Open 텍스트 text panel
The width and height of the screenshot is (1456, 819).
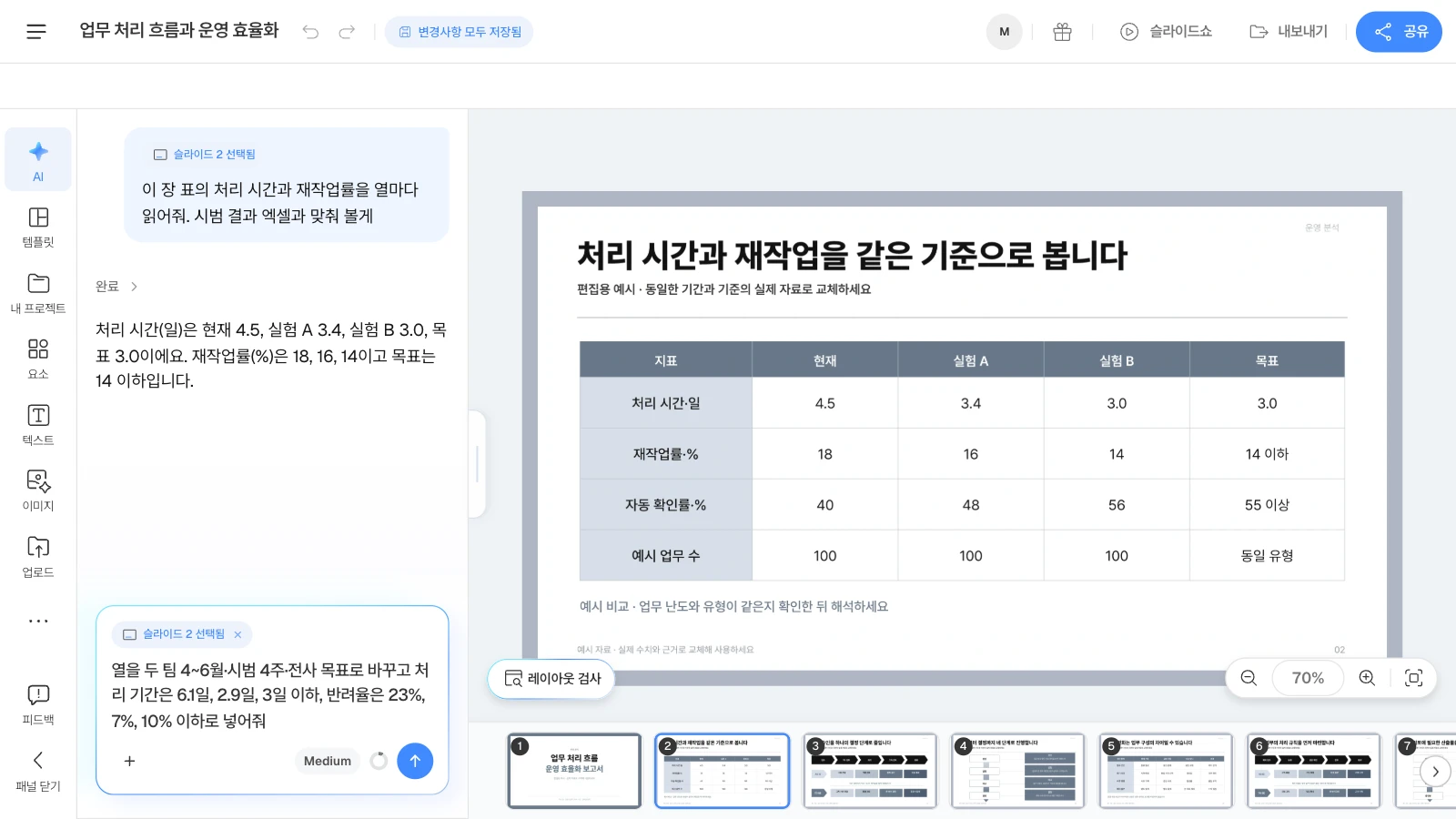38,425
